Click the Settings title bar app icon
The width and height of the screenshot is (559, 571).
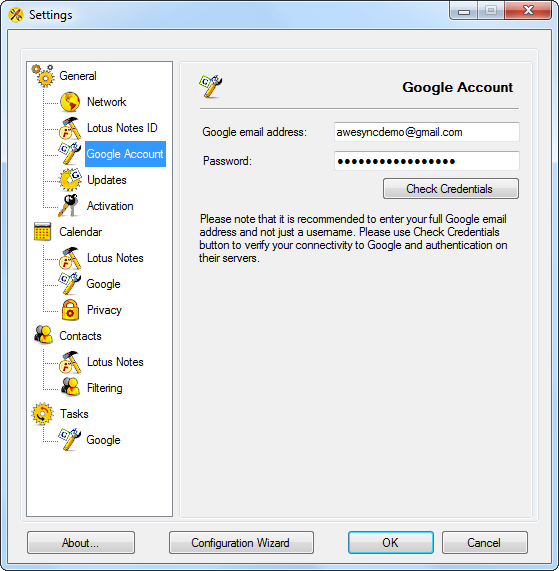click(x=16, y=15)
